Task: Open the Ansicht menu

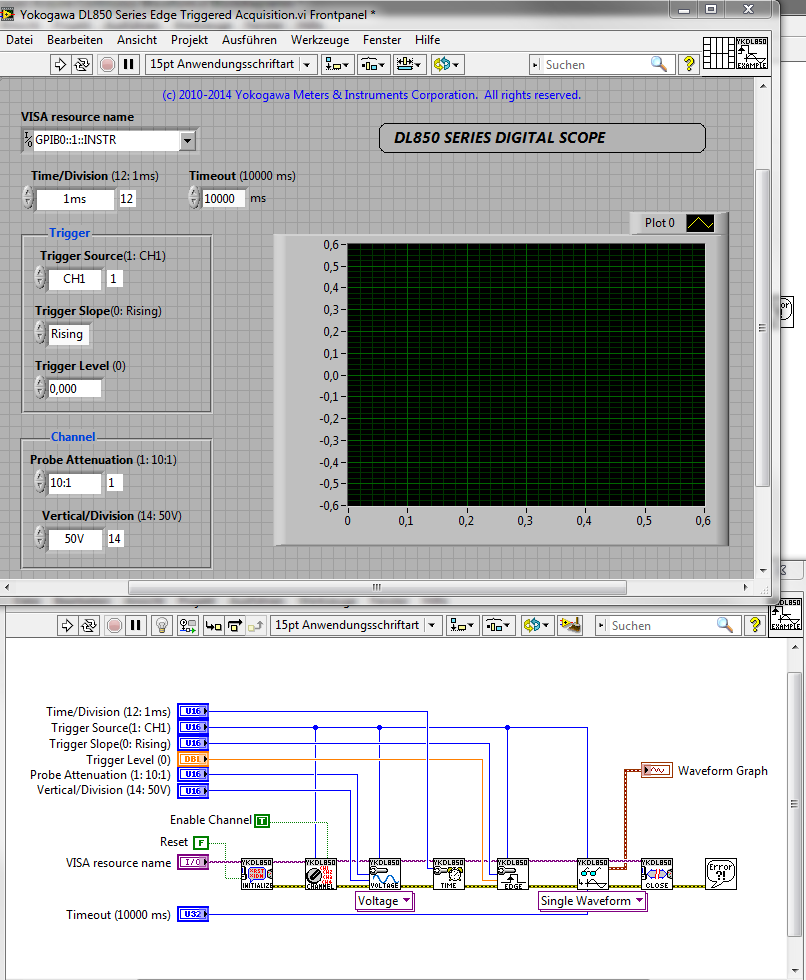Action: click(137, 40)
